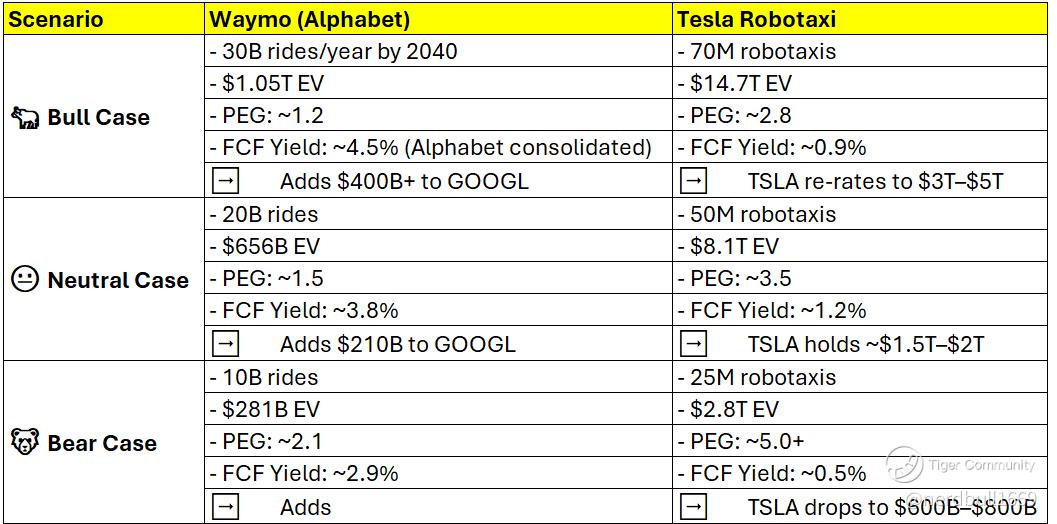Select the 'Scenario' column header
This screenshot has width=1057, height=524.
tap(56, 19)
